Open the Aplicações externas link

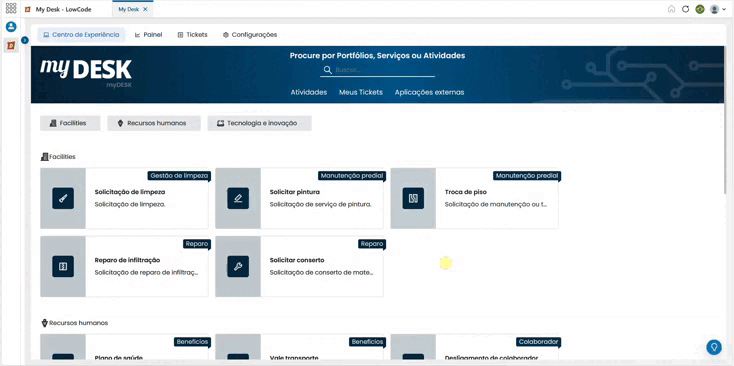coord(429,92)
